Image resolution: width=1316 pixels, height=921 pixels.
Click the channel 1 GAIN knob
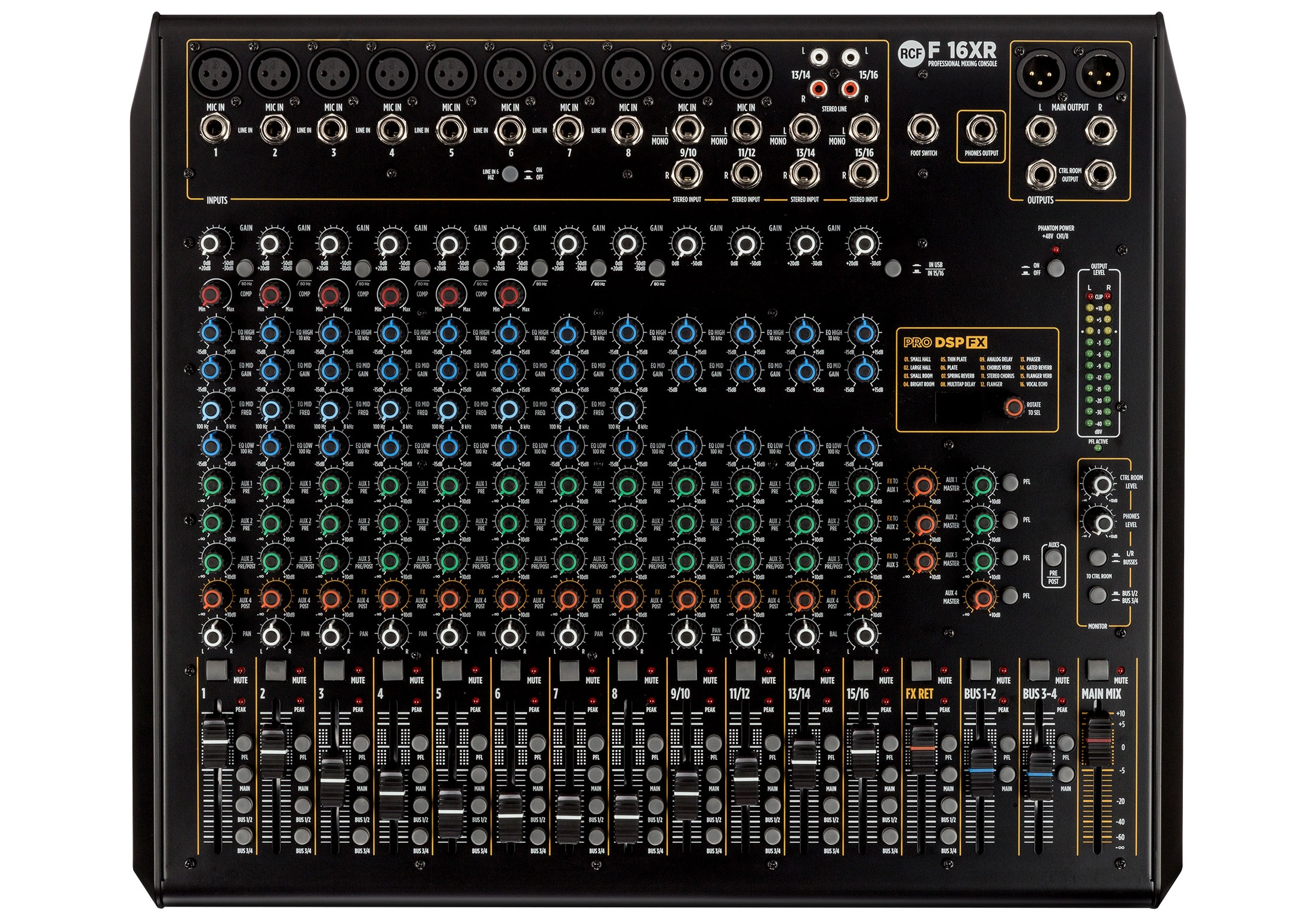tap(209, 244)
